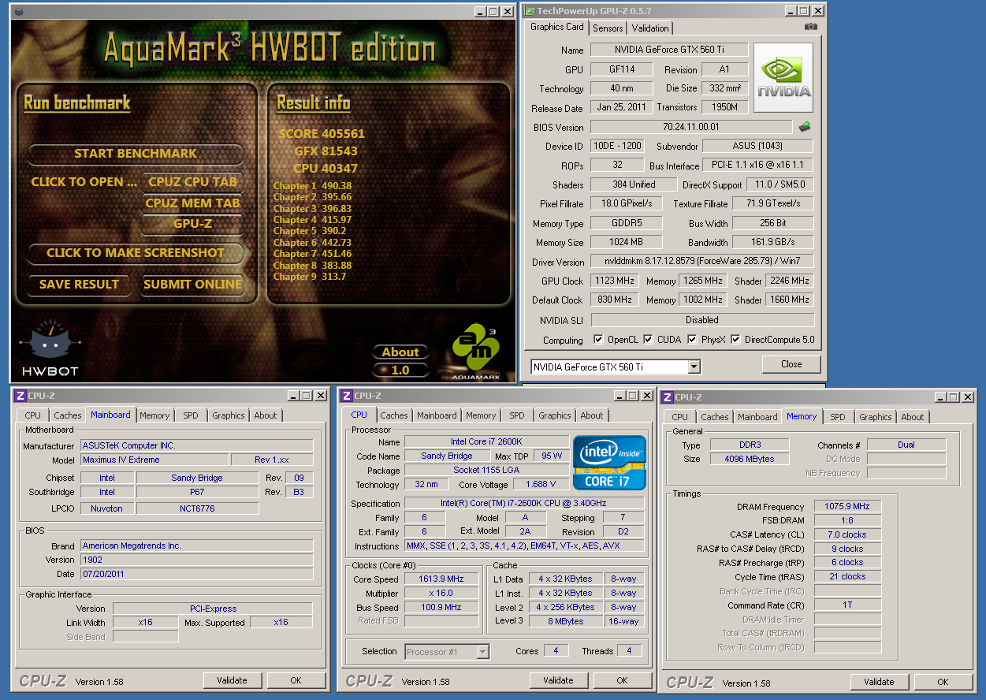Click SAVE RESULT button
The width and height of the screenshot is (986, 700).
(79, 284)
